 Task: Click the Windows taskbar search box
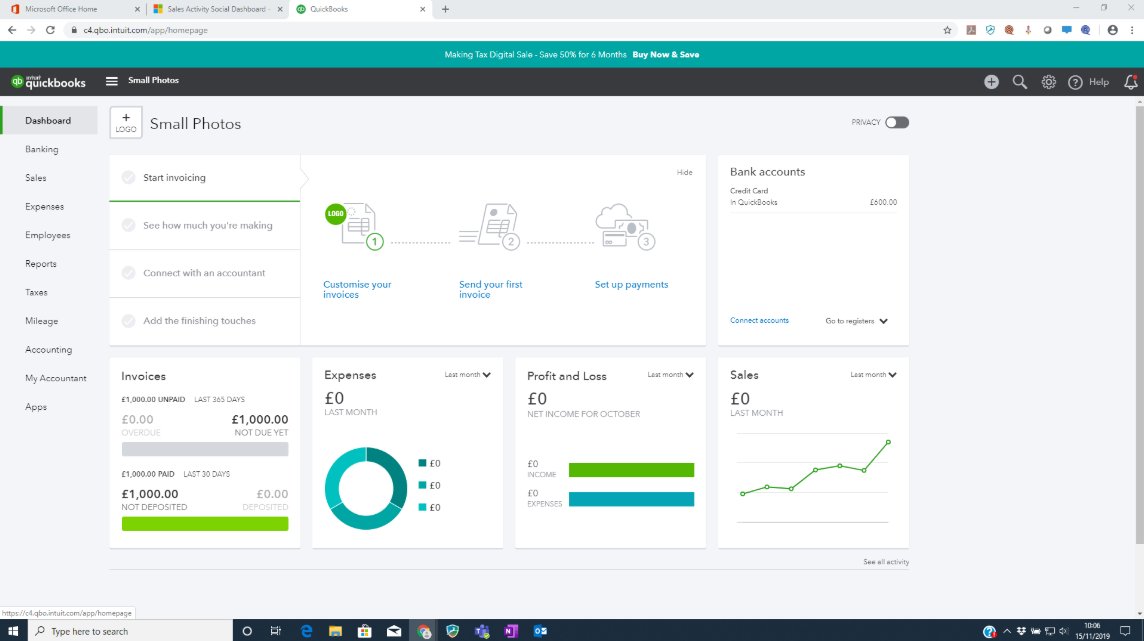130,631
